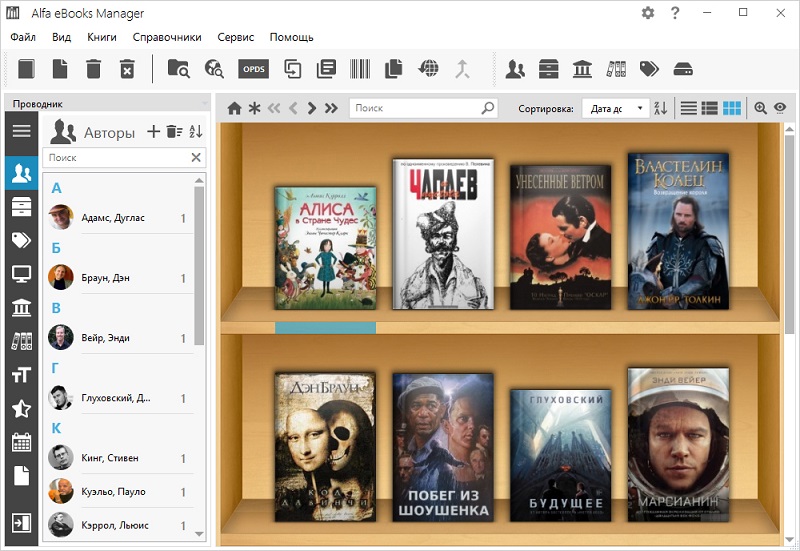
Task: Toggle the eye visibility icon
Action: 780,108
